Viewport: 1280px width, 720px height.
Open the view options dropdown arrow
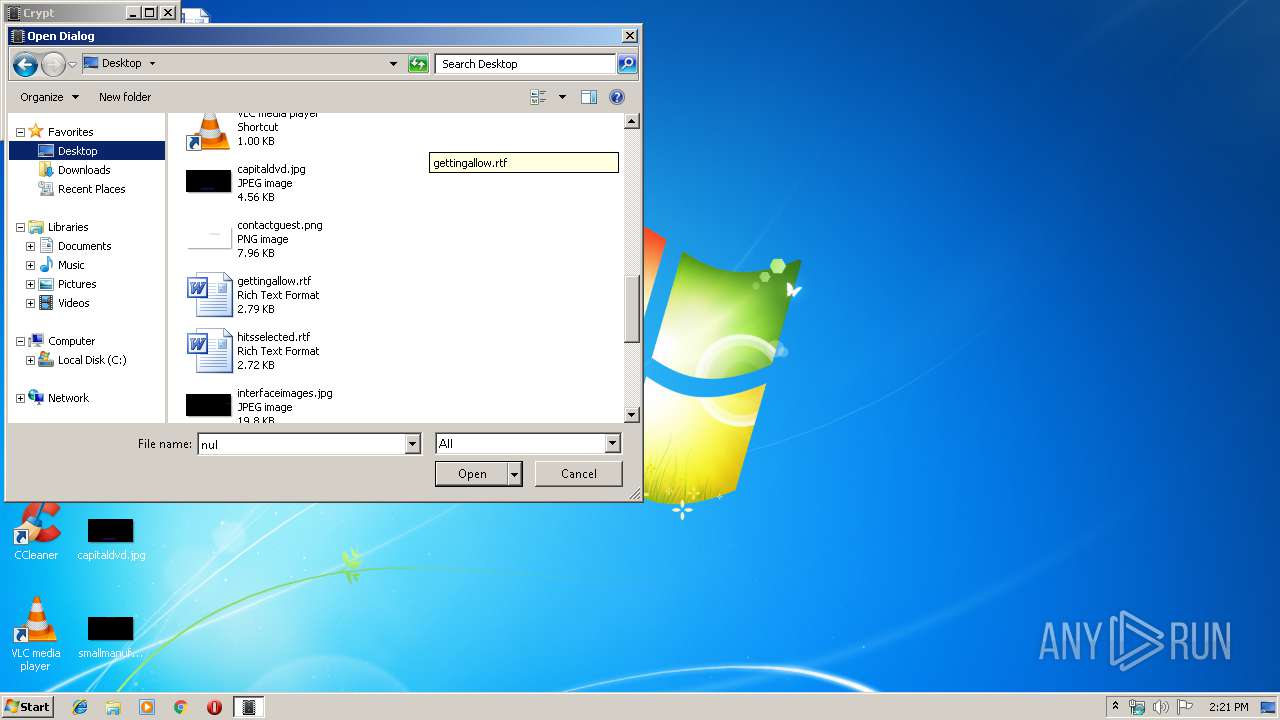562,97
